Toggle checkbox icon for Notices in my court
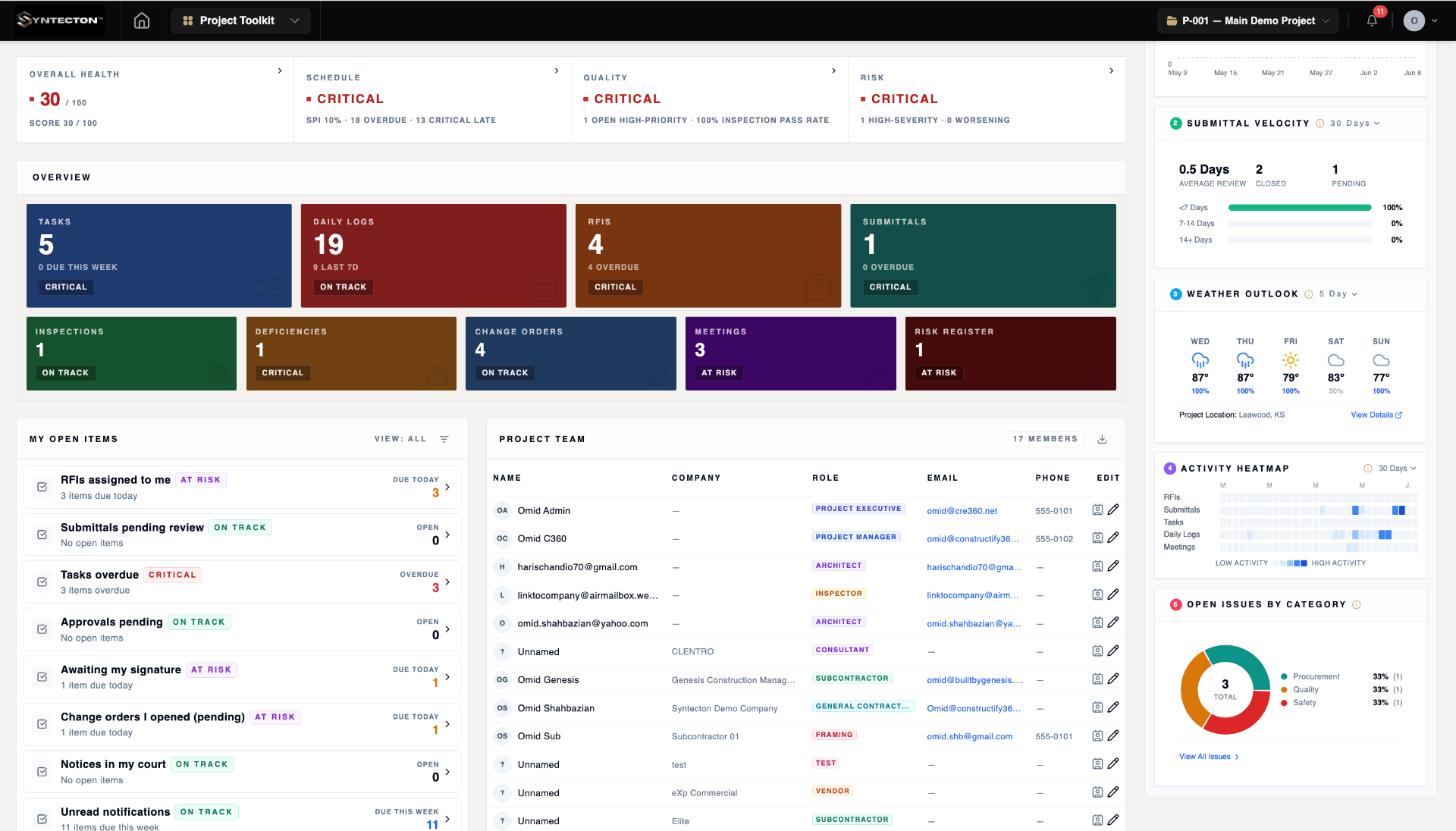This screenshot has height=831, width=1456. (x=42, y=771)
